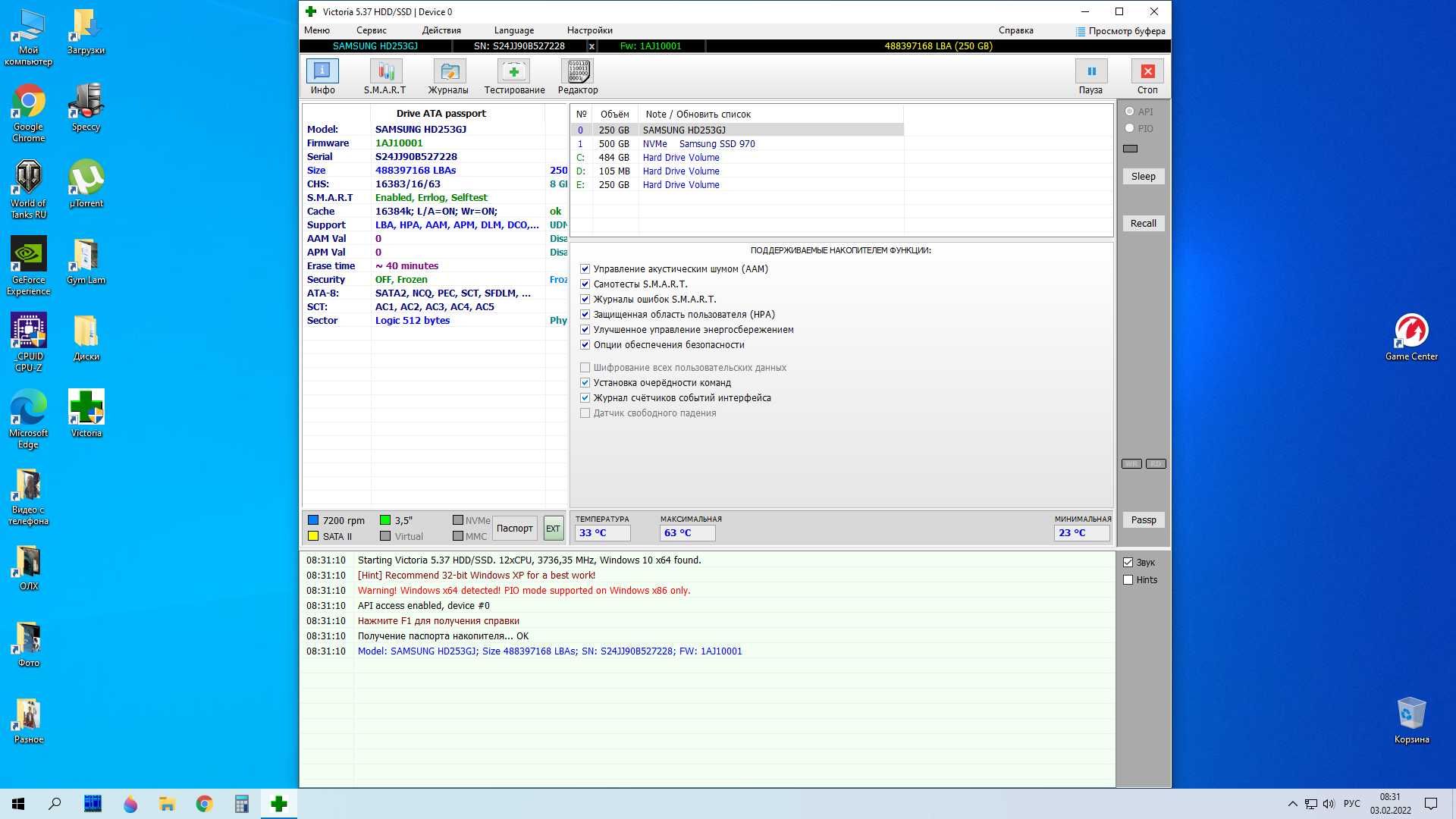1456x819 pixels.
Task: Open the S.M.A.R.T toolbar icon
Action: (385, 72)
